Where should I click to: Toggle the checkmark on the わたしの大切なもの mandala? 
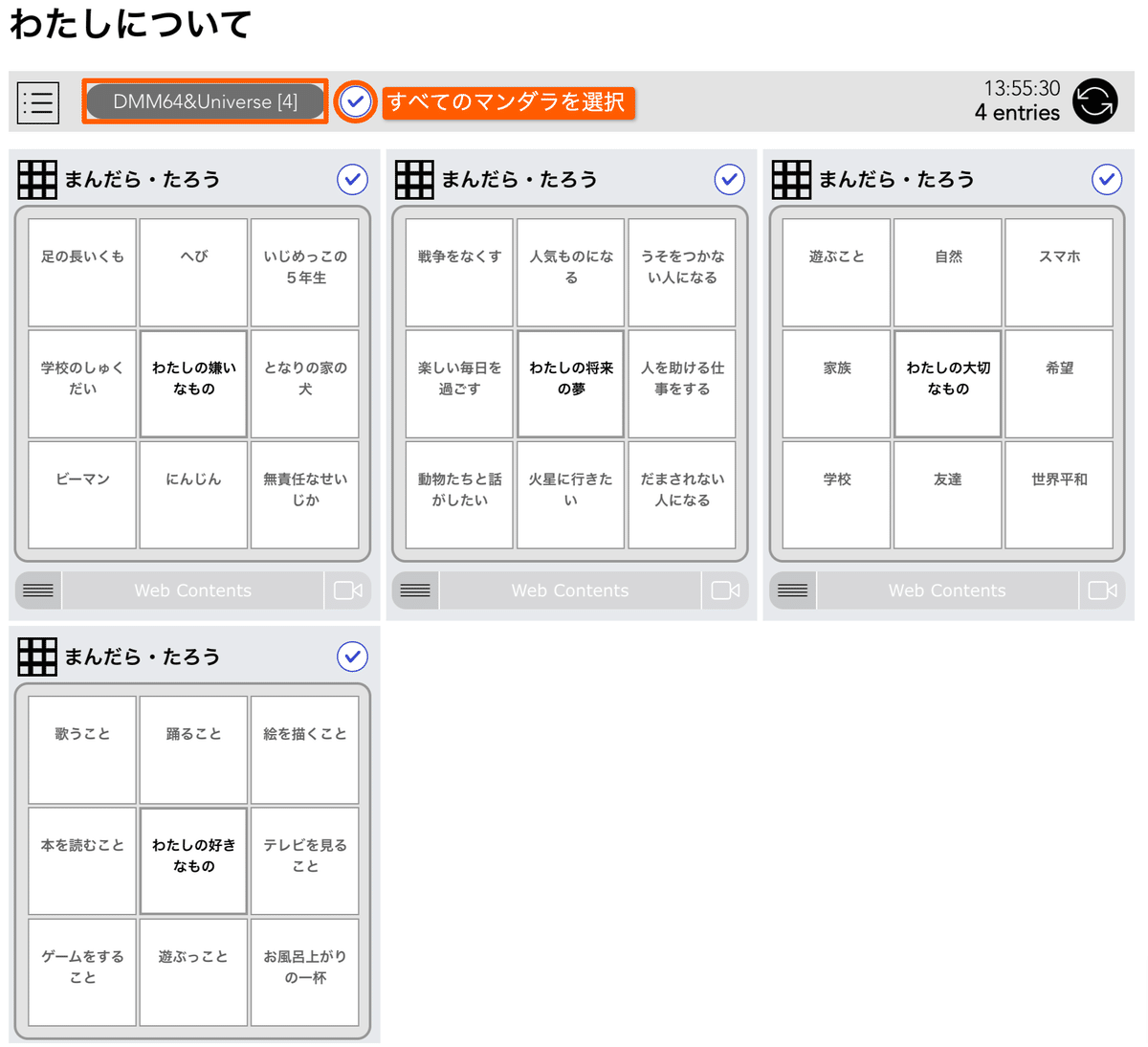1107,179
